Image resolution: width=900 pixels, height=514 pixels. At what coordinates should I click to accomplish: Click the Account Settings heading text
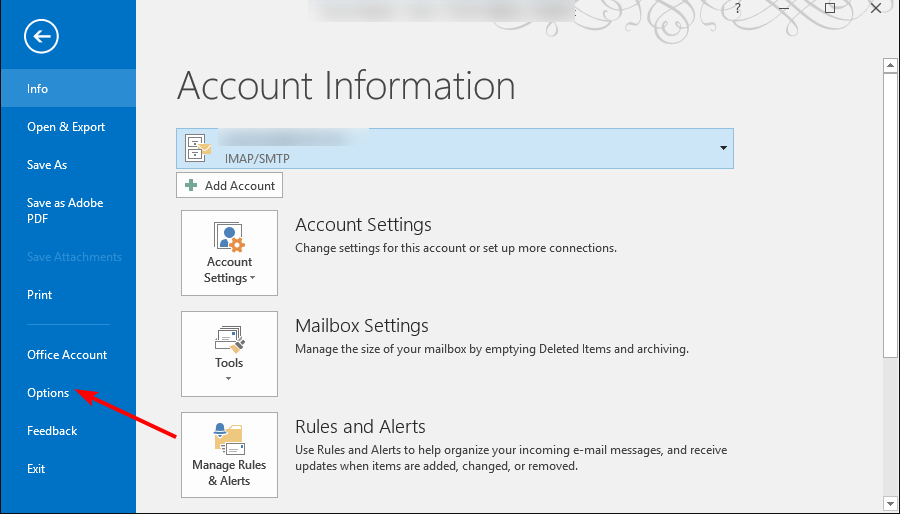click(x=363, y=224)
